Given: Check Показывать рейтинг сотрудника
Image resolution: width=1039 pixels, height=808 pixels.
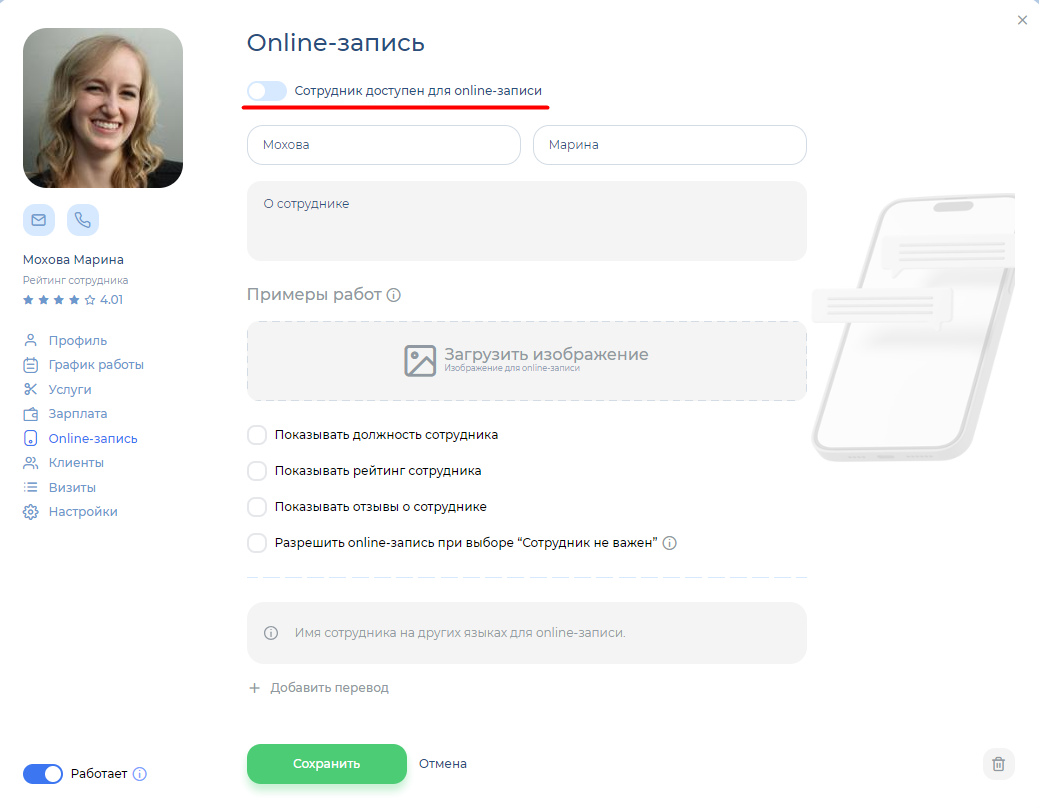Looking at the screenshot, I should pos(257,471).
